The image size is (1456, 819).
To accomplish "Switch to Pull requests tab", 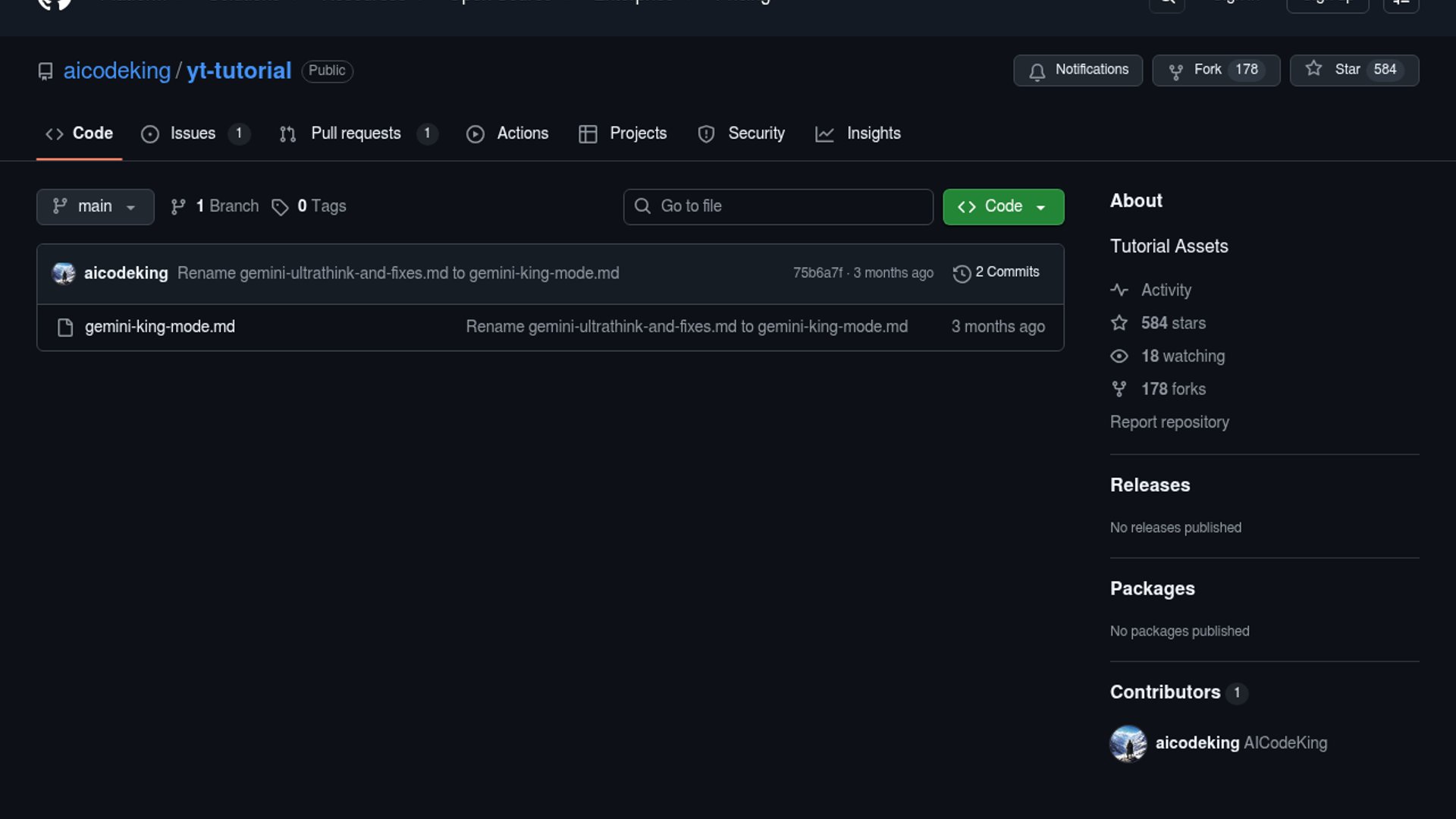I will pos(356,133).
